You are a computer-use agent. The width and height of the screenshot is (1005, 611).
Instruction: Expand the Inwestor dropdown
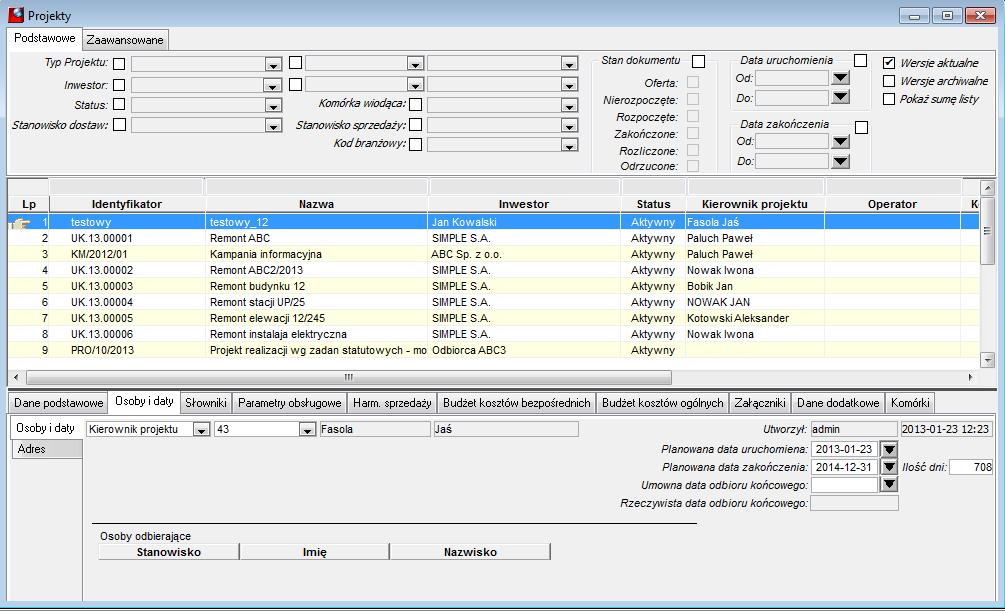(x=272, y=85)
